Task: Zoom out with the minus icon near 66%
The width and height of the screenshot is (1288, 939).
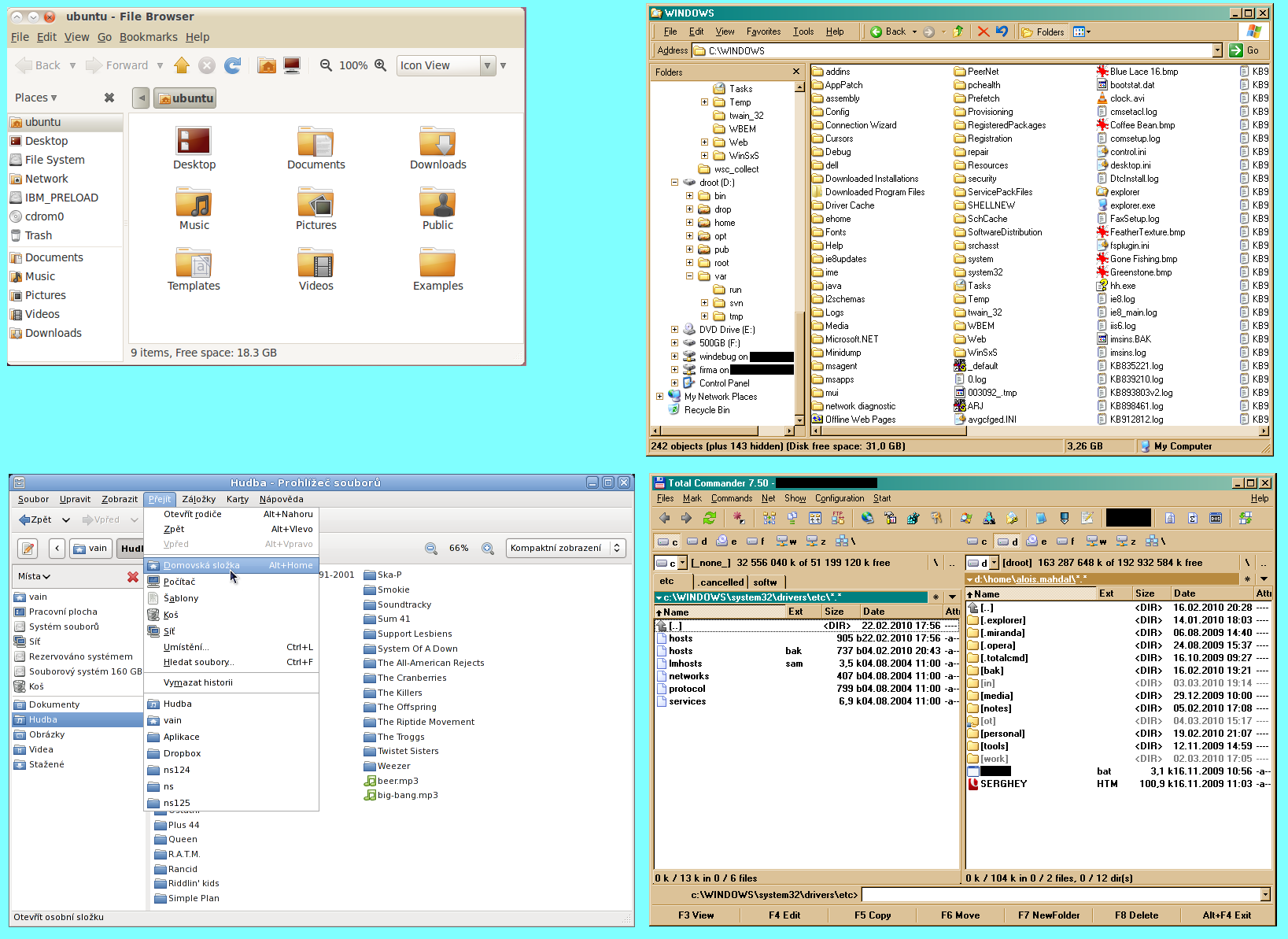Action: (430, 548)
